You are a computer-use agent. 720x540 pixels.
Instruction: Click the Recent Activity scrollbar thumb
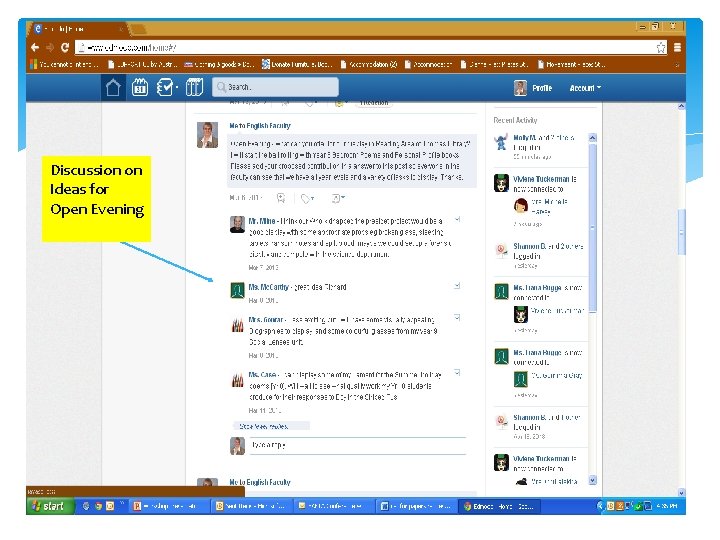[x=592, y=228]
